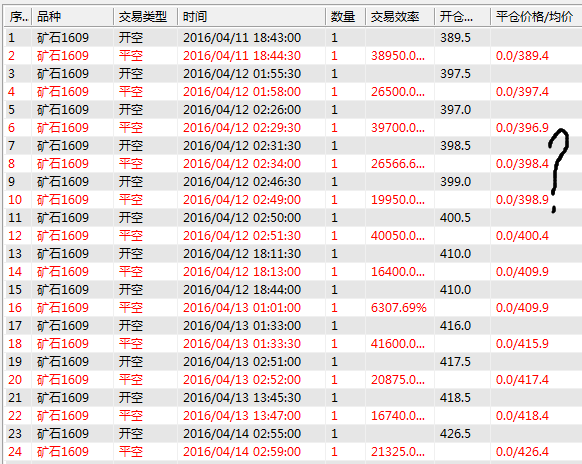This screenshot has width=582, height=464.
Task: Click close price 0.0/417.4
Action: (x=522, y=380)
